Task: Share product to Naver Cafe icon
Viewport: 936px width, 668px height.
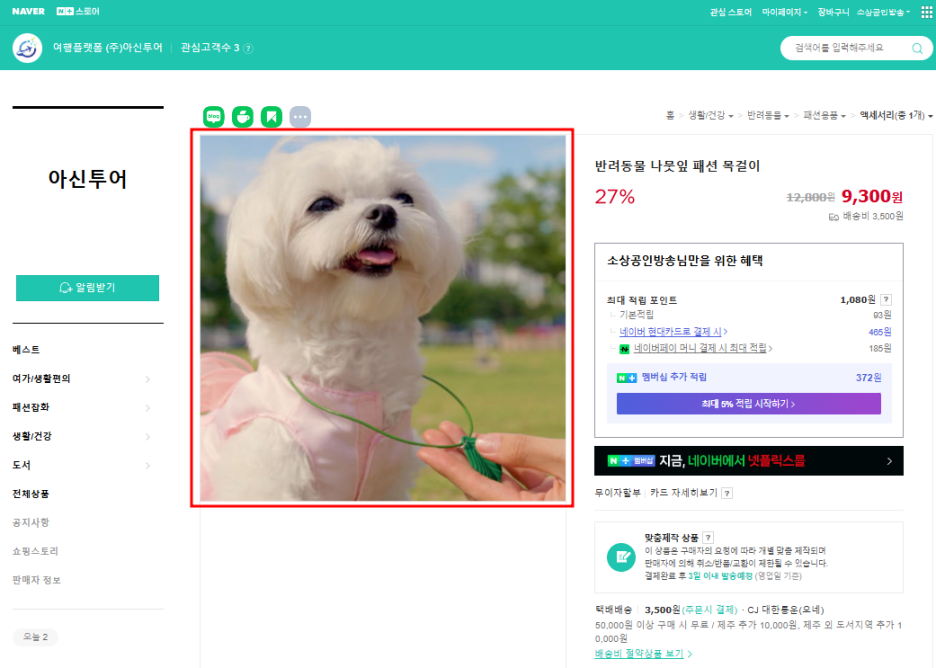Action: (242, 117)
